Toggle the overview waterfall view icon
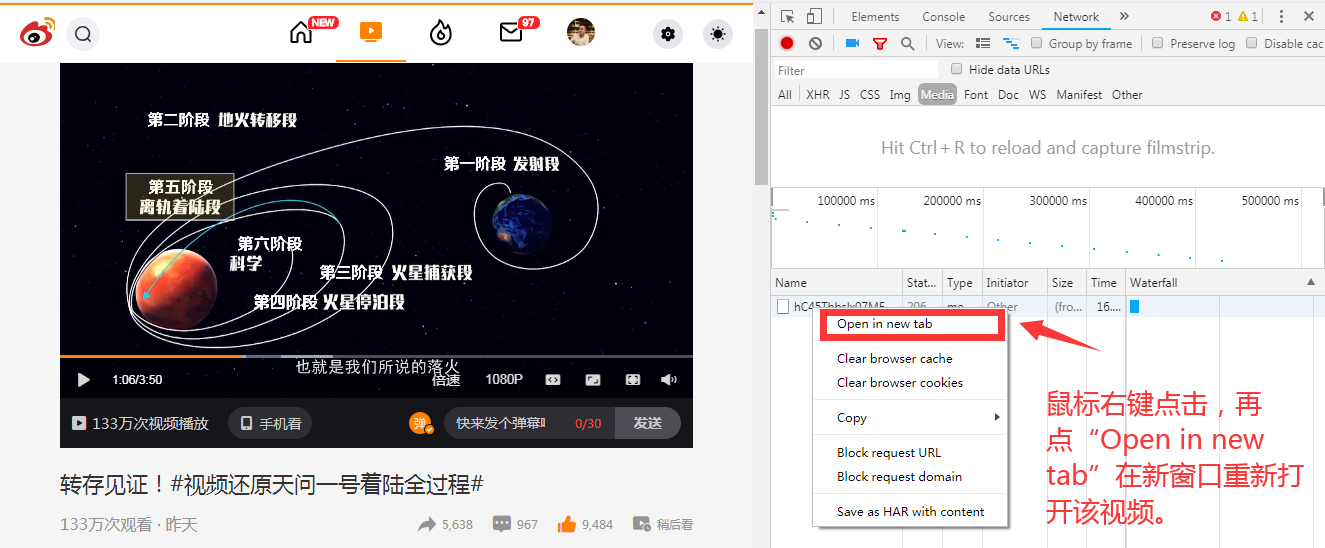 (x=1011, y=43)
